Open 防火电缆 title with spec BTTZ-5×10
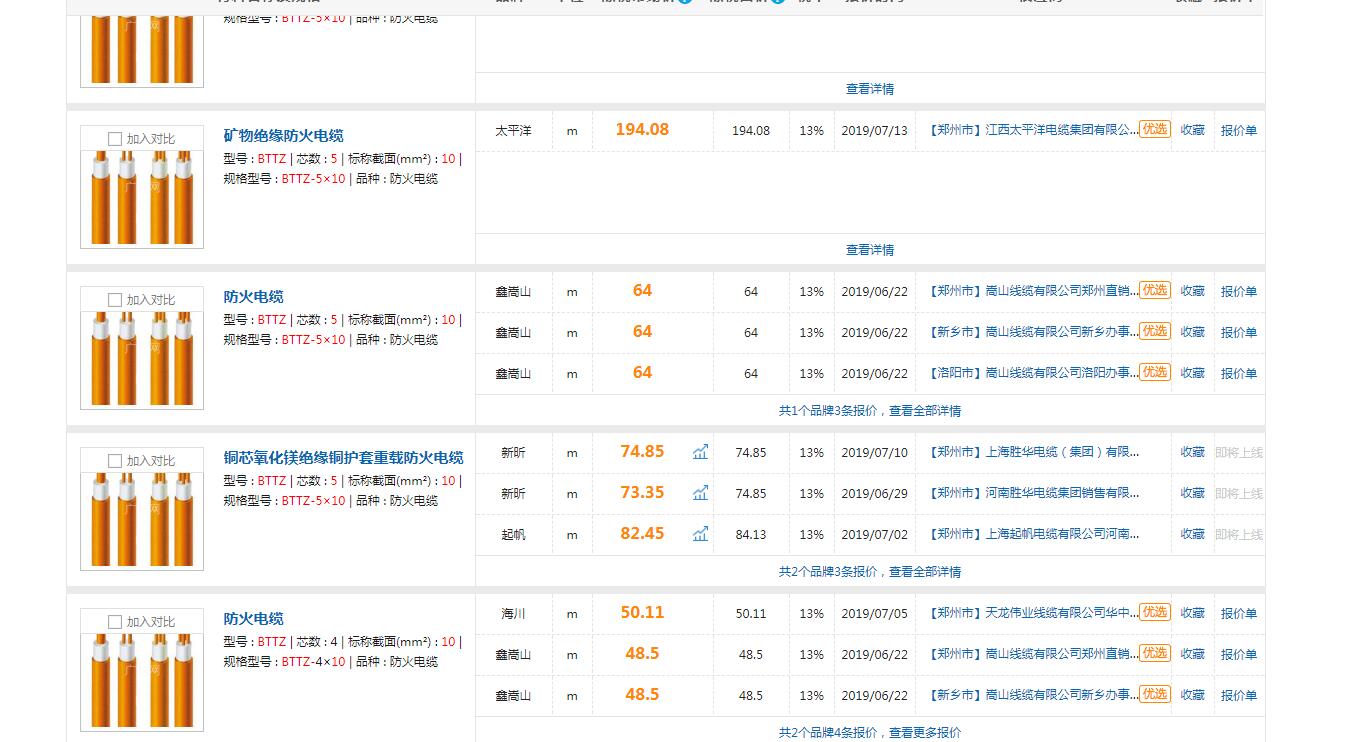The width and height of the screenshot is (1369, 742). tap(254, 297)
